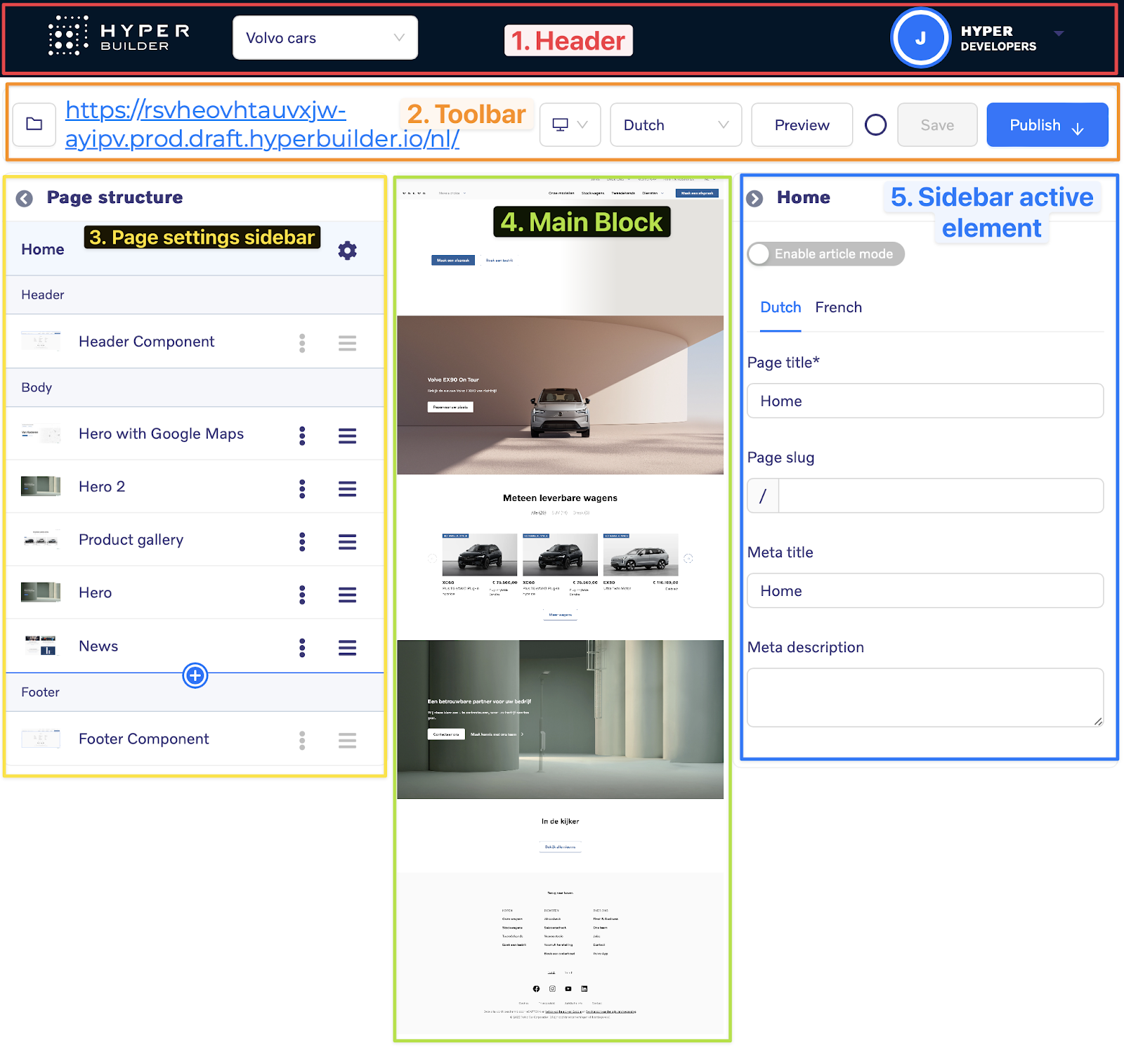Click the In de kijker heading in preview
Viewport: 1124px width, 1064px height.
[x=560, y=821]
